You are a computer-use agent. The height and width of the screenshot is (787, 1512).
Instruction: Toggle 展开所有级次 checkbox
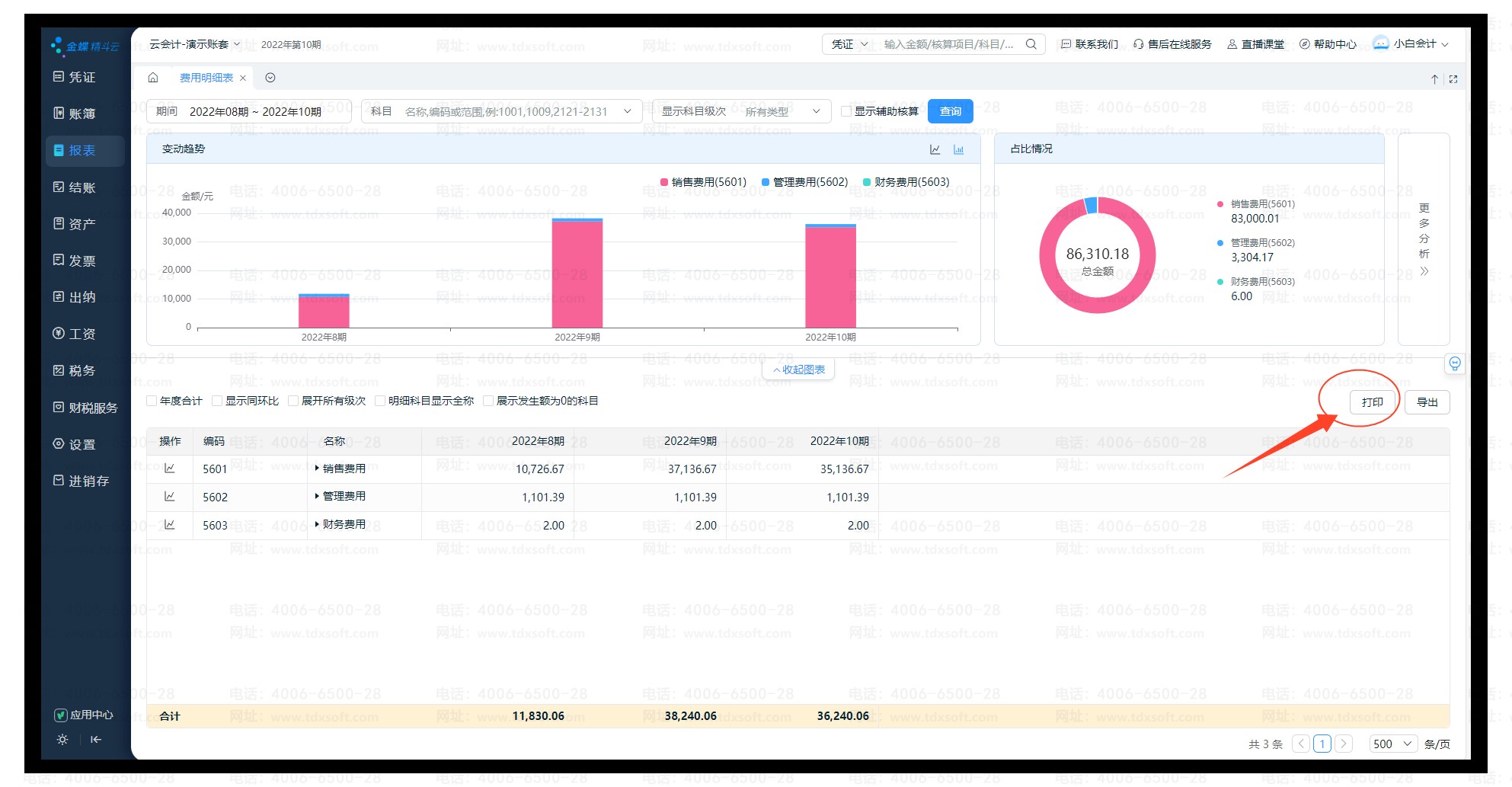click(293, 401)
